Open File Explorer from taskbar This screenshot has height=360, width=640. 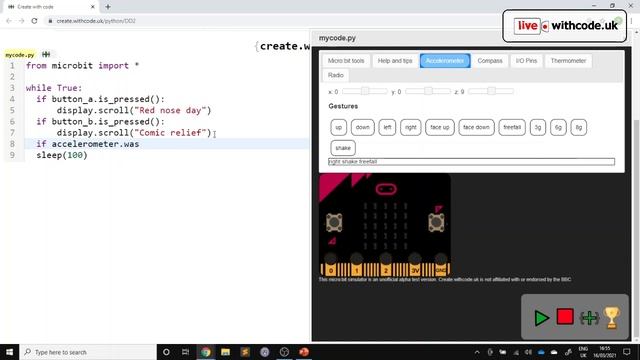[225, 352]
